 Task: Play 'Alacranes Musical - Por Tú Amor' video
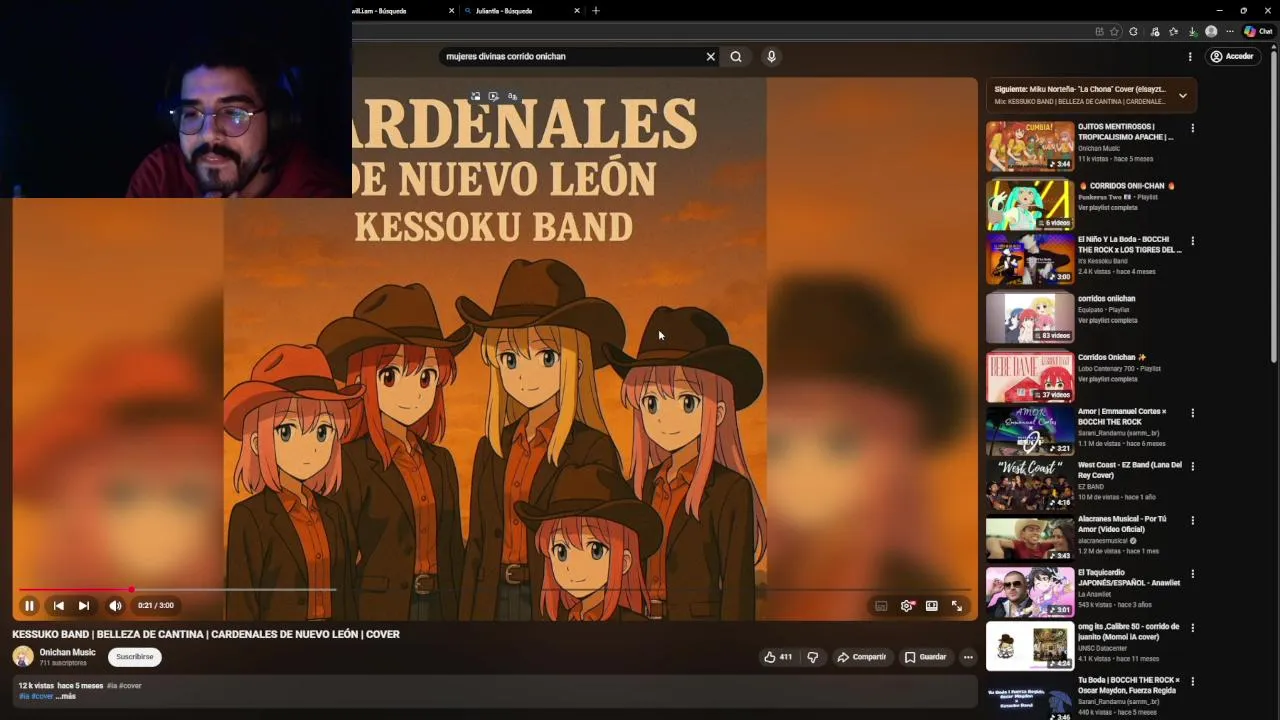coord(1030,539)
